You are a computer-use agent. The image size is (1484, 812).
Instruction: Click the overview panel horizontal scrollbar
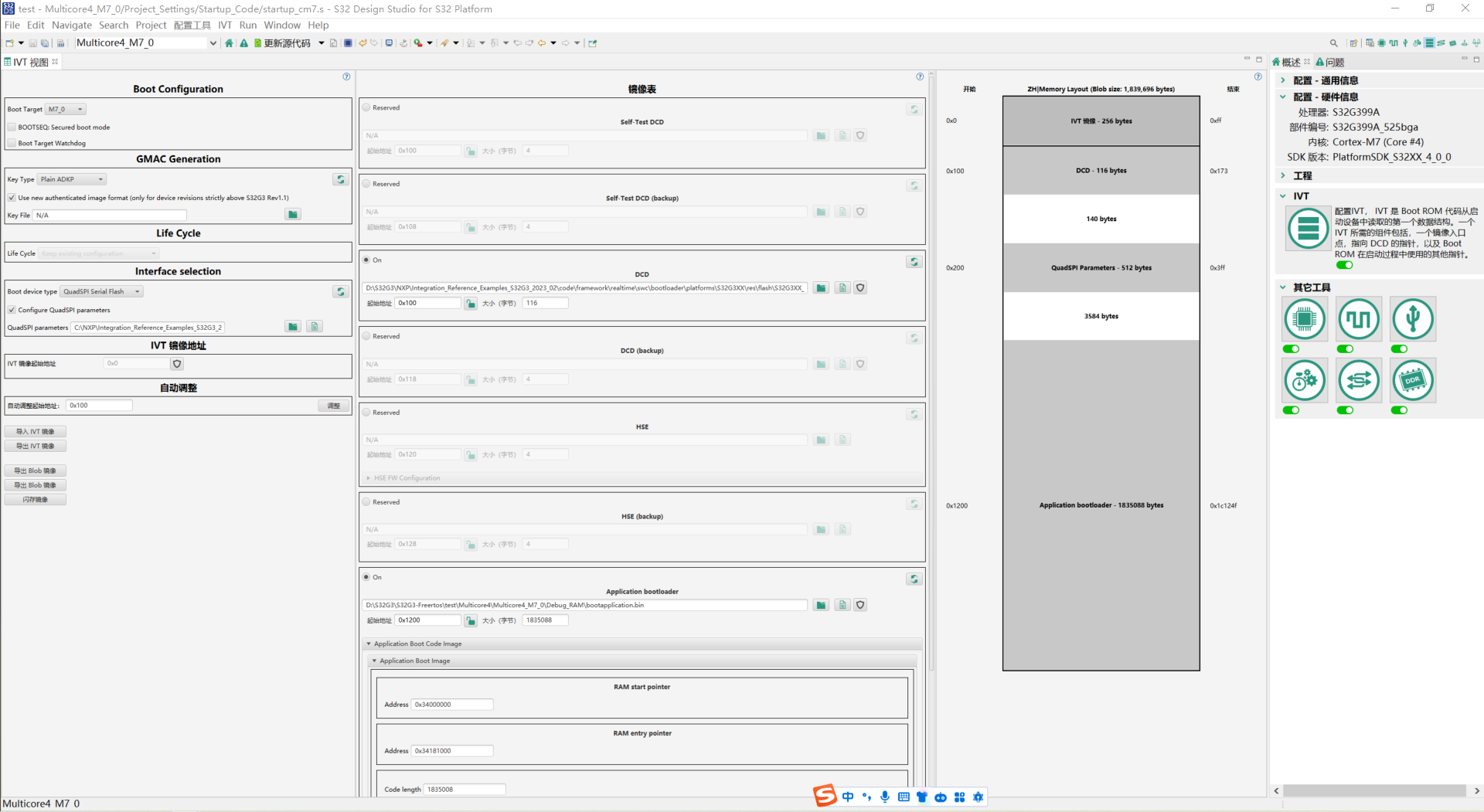[1374, 790]
